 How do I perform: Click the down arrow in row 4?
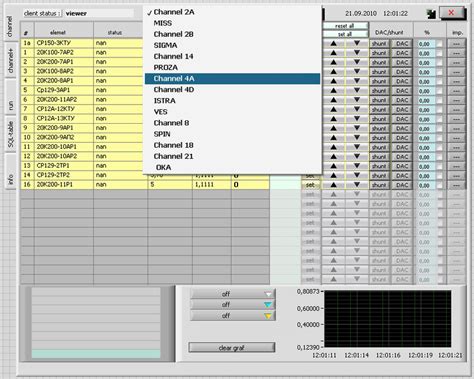click(x=357, y=81)
